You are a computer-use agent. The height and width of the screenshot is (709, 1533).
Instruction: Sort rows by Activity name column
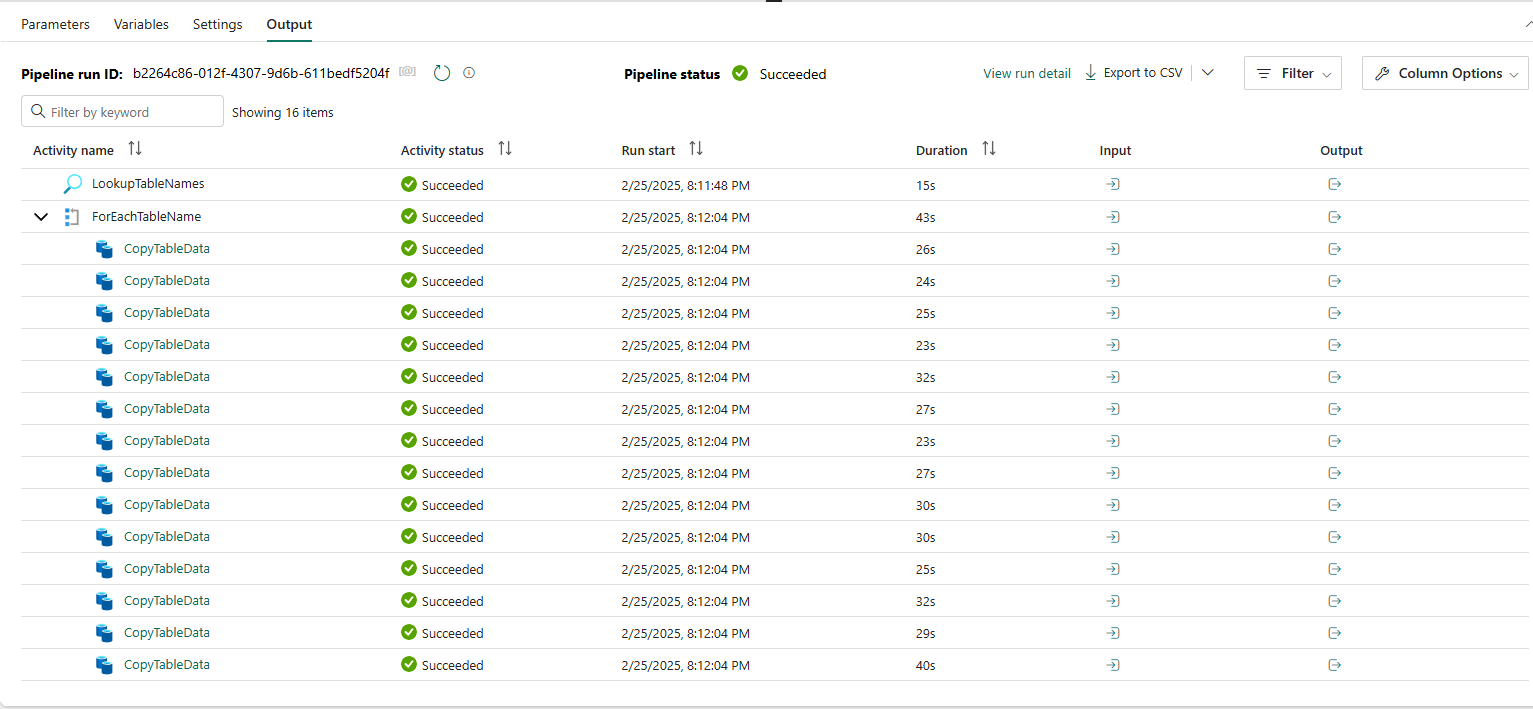point(135,148)
